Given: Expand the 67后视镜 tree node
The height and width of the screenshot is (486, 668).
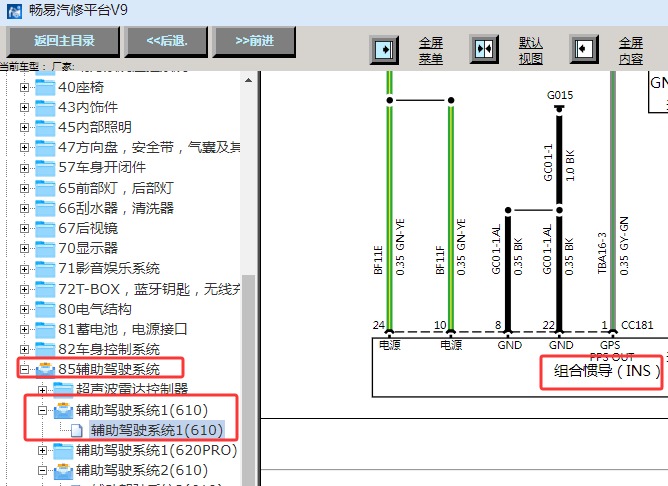Looking at the screenshot, I should pyautogui.click(x=24, y=228).
